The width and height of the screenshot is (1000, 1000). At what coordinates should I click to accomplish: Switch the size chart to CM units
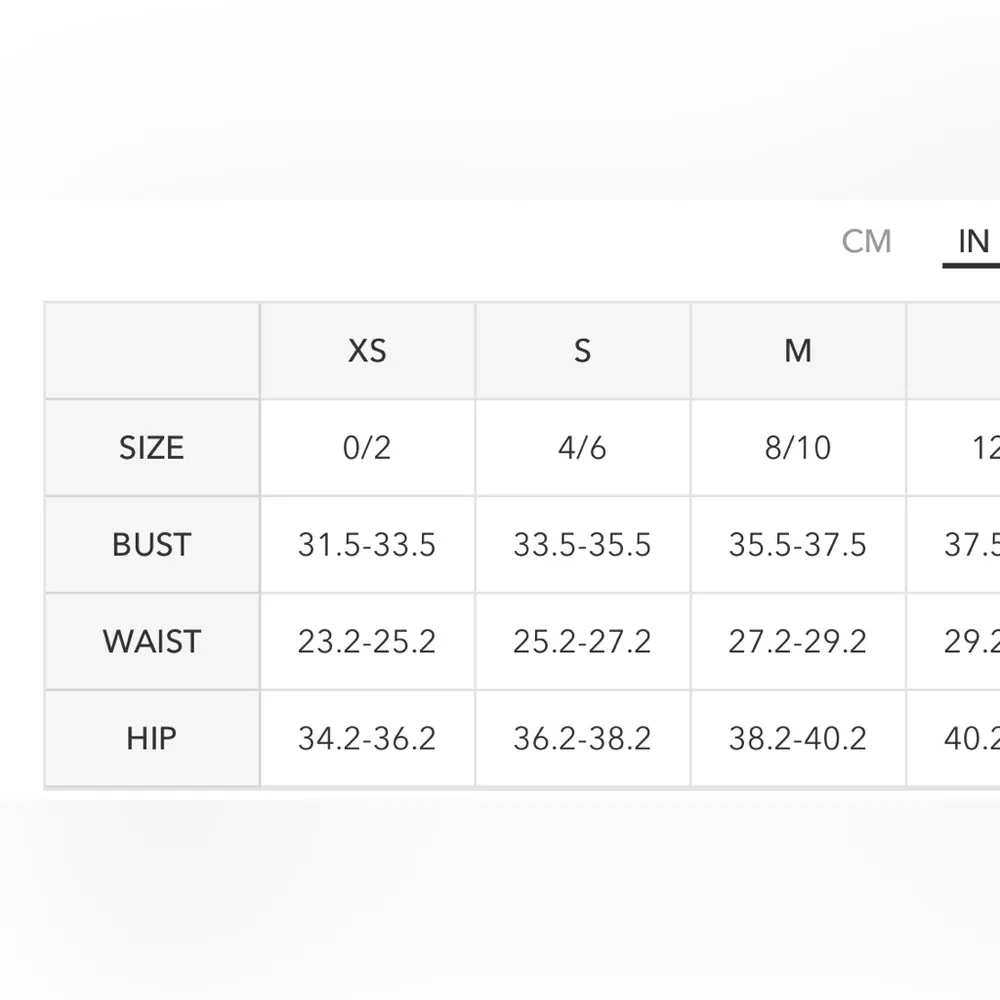coord(866,242)
